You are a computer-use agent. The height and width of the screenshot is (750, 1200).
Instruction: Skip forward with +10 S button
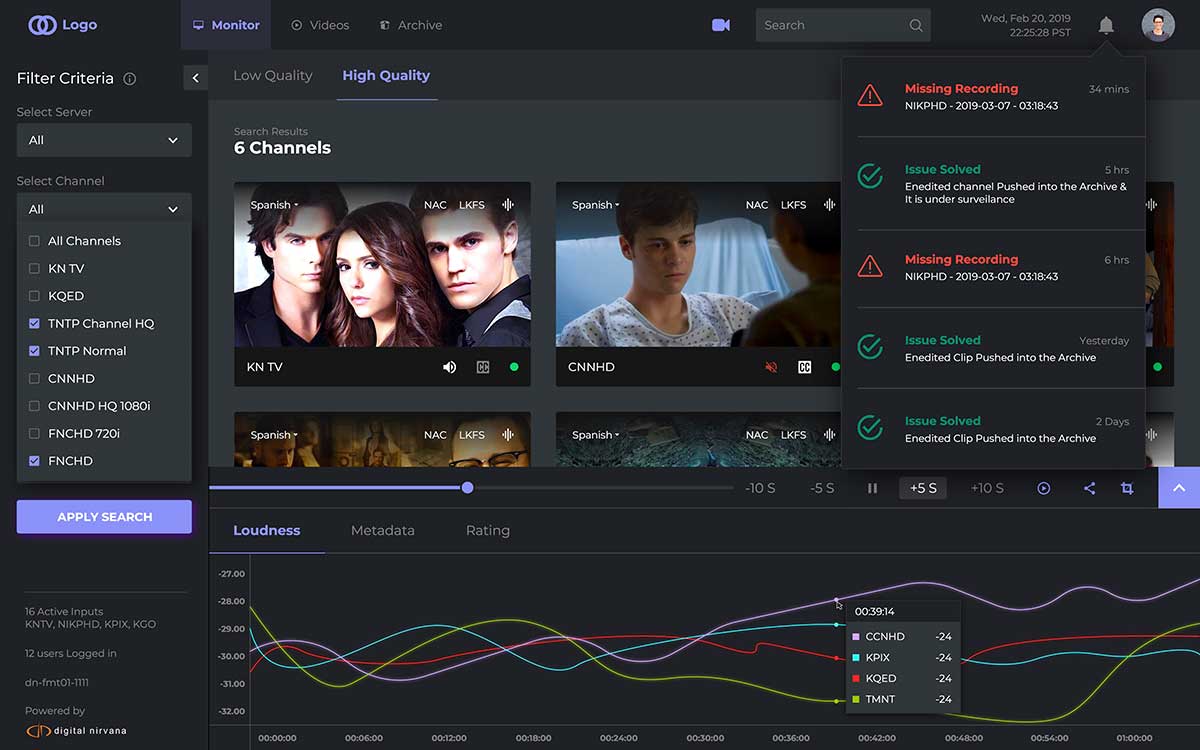coord(987,488)
